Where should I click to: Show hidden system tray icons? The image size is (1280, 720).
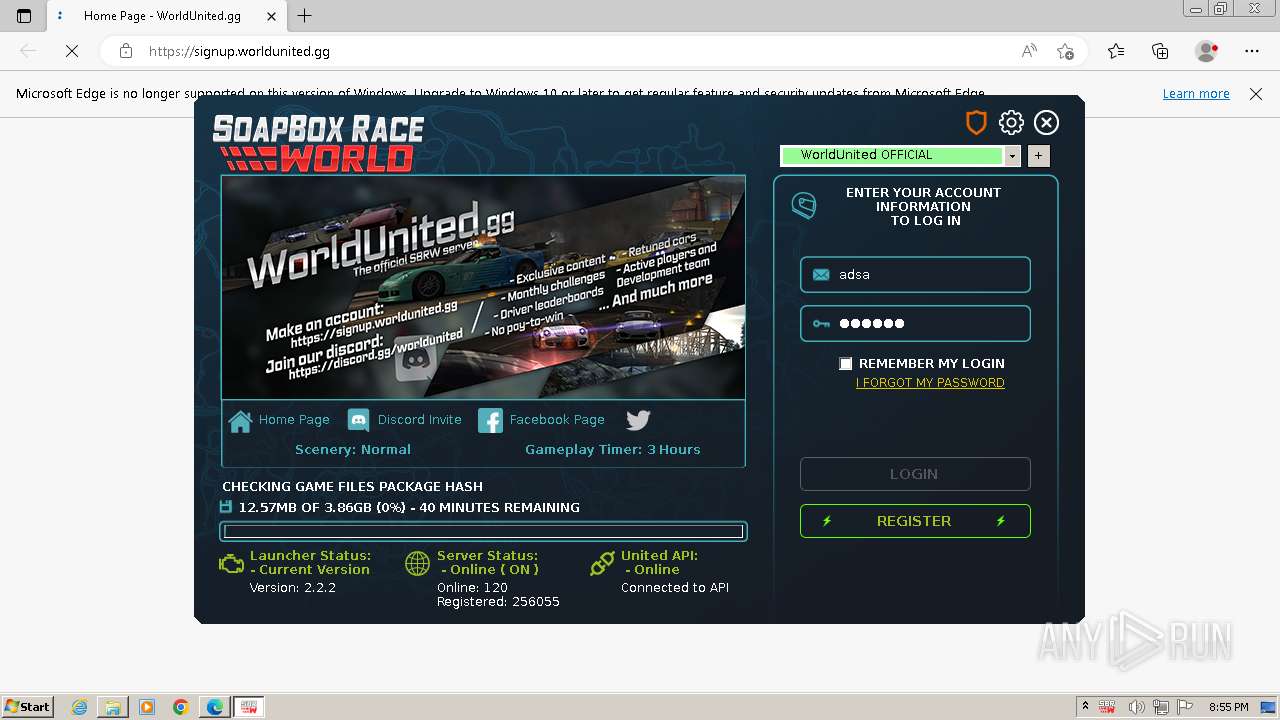pyautogui.click(x=1085, y=707)
